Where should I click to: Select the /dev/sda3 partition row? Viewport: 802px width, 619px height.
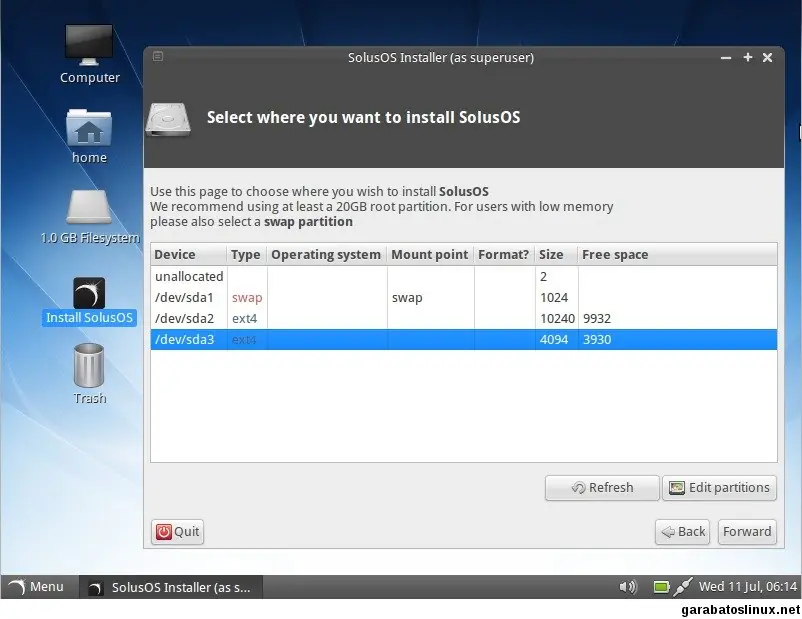point(464,339)
